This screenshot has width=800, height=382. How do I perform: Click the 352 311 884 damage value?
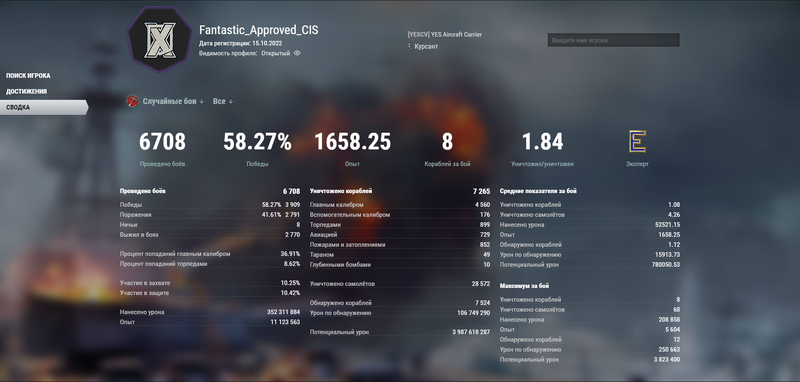[284, 312]
